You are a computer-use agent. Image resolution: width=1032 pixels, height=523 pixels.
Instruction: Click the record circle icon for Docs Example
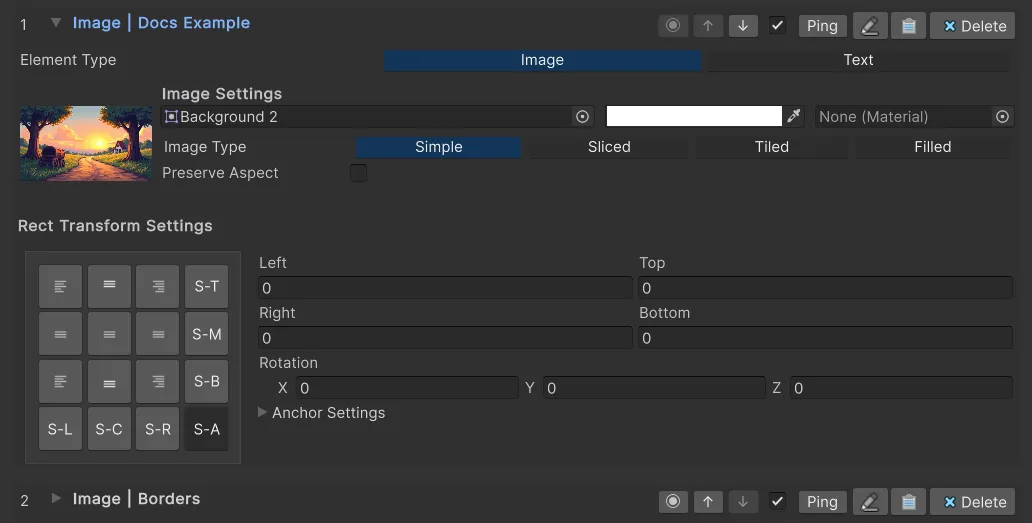(673, 26)
